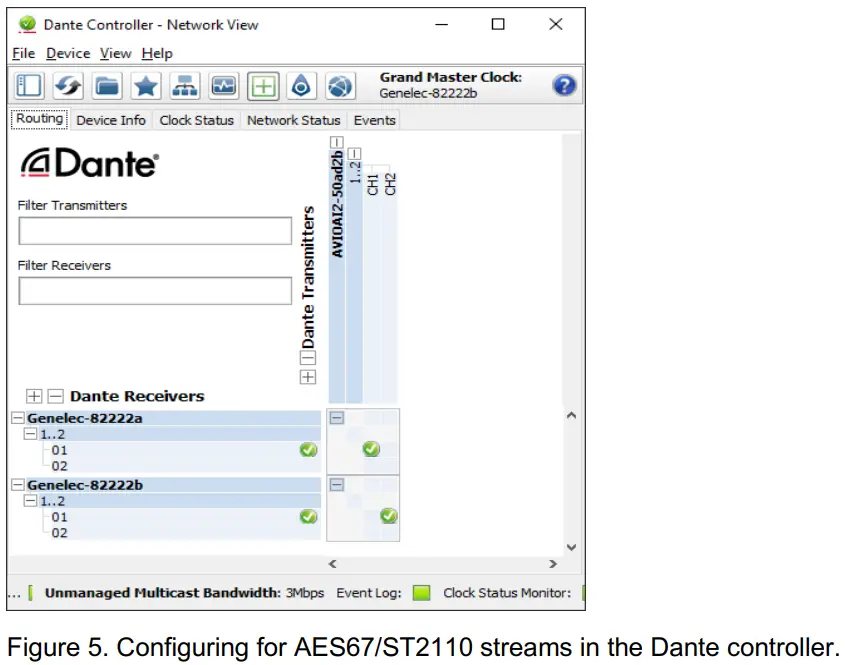
Task: Click the green plus toolbar icon
Action: [x=263, y=86]
